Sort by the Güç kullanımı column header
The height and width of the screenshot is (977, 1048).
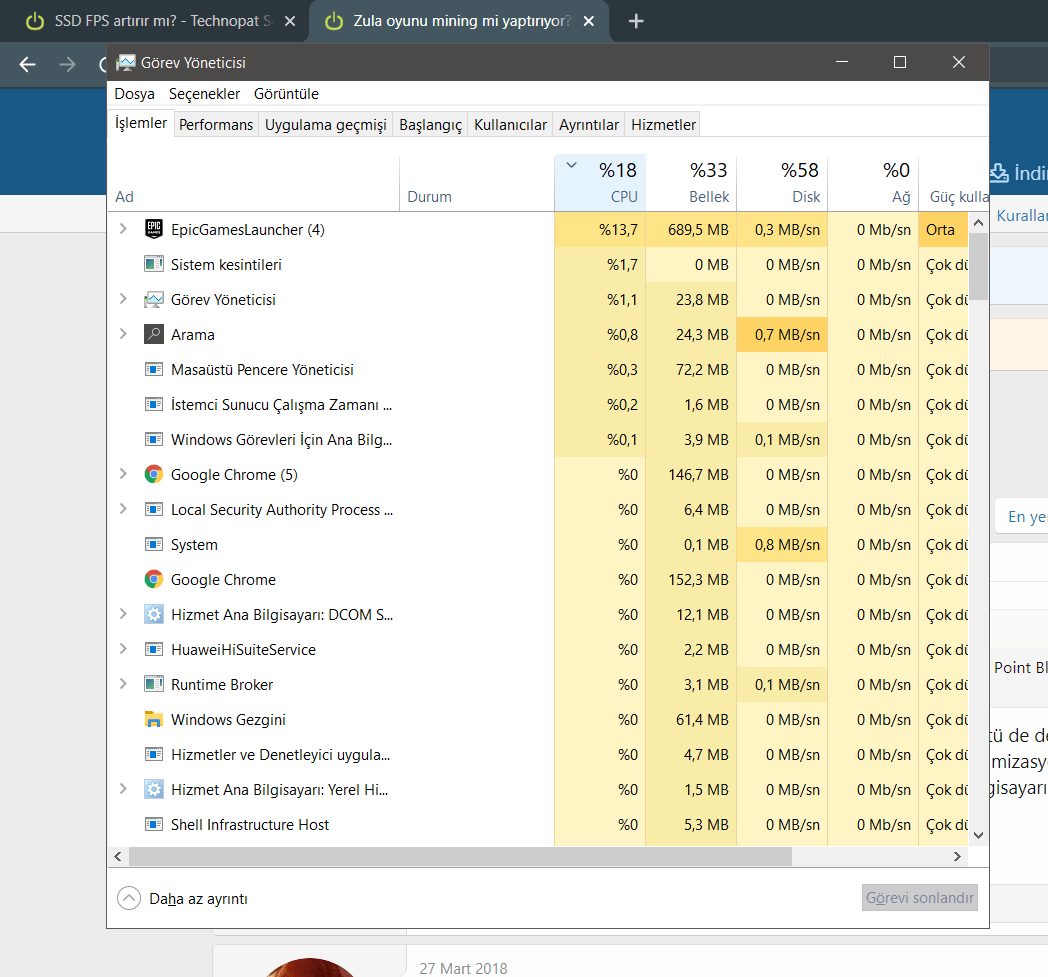pyautogui.click(x=954, y=182)
